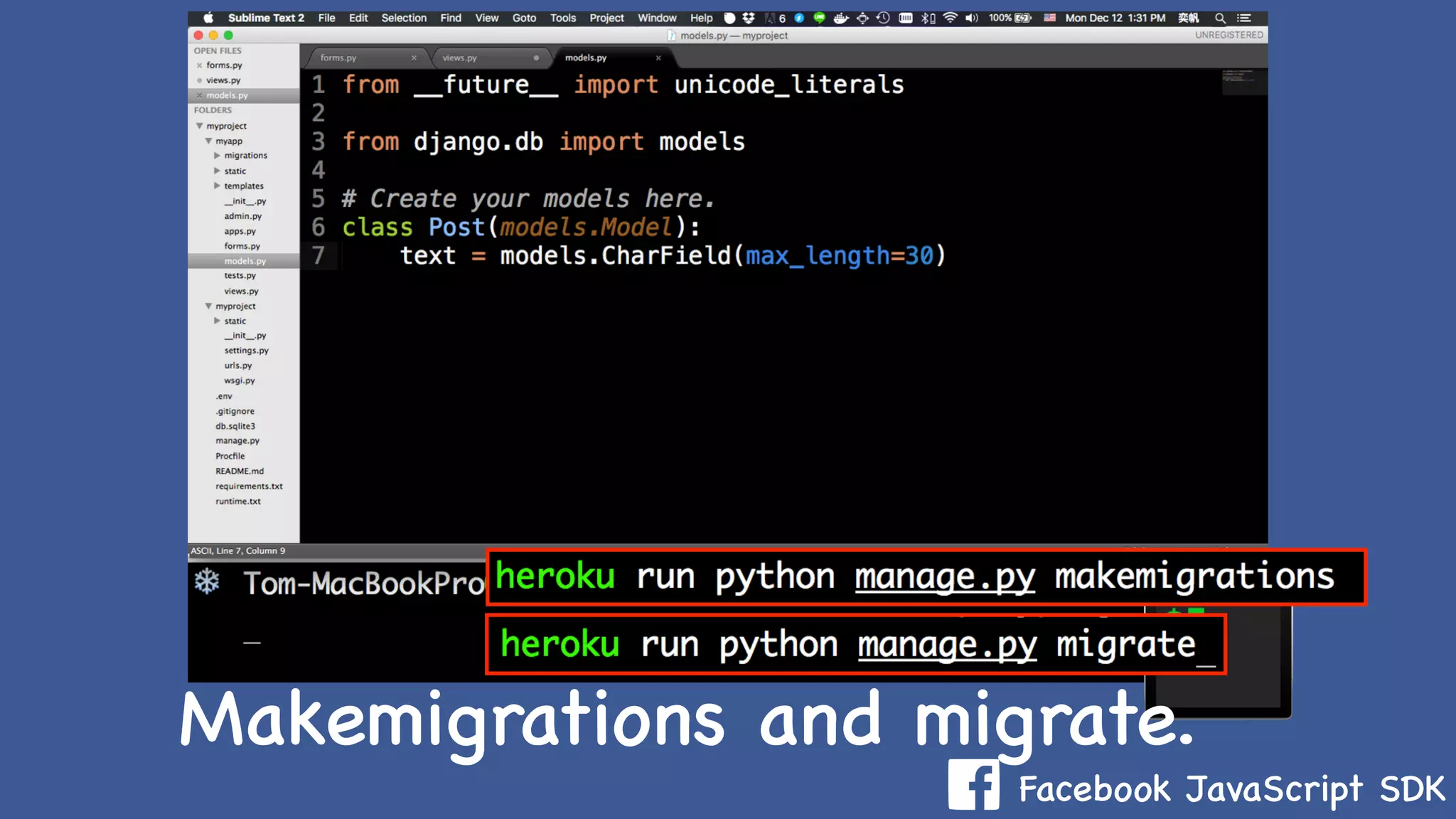The image size is (1456, 819).
Task: Collapse the top myproject folder
Action: click(199, 126)
